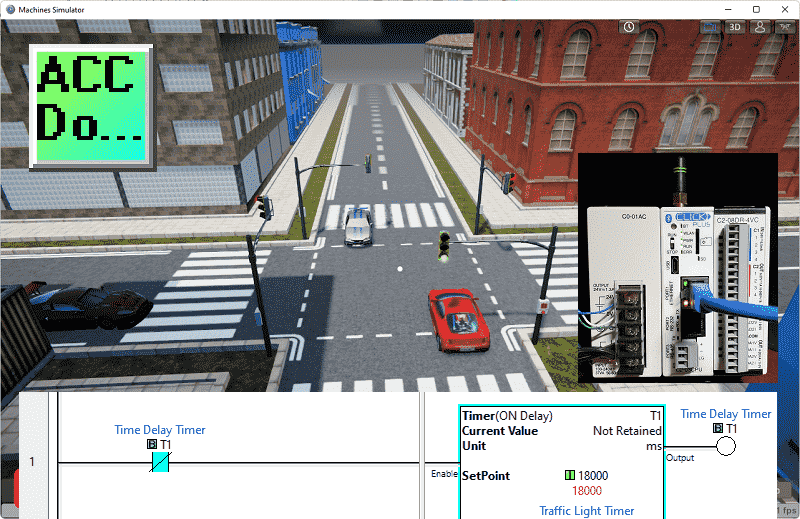Viewport: 800px width, 519px height.
Task: Click rung number 1
Action: pyautogui.click(x=32, y=462)
